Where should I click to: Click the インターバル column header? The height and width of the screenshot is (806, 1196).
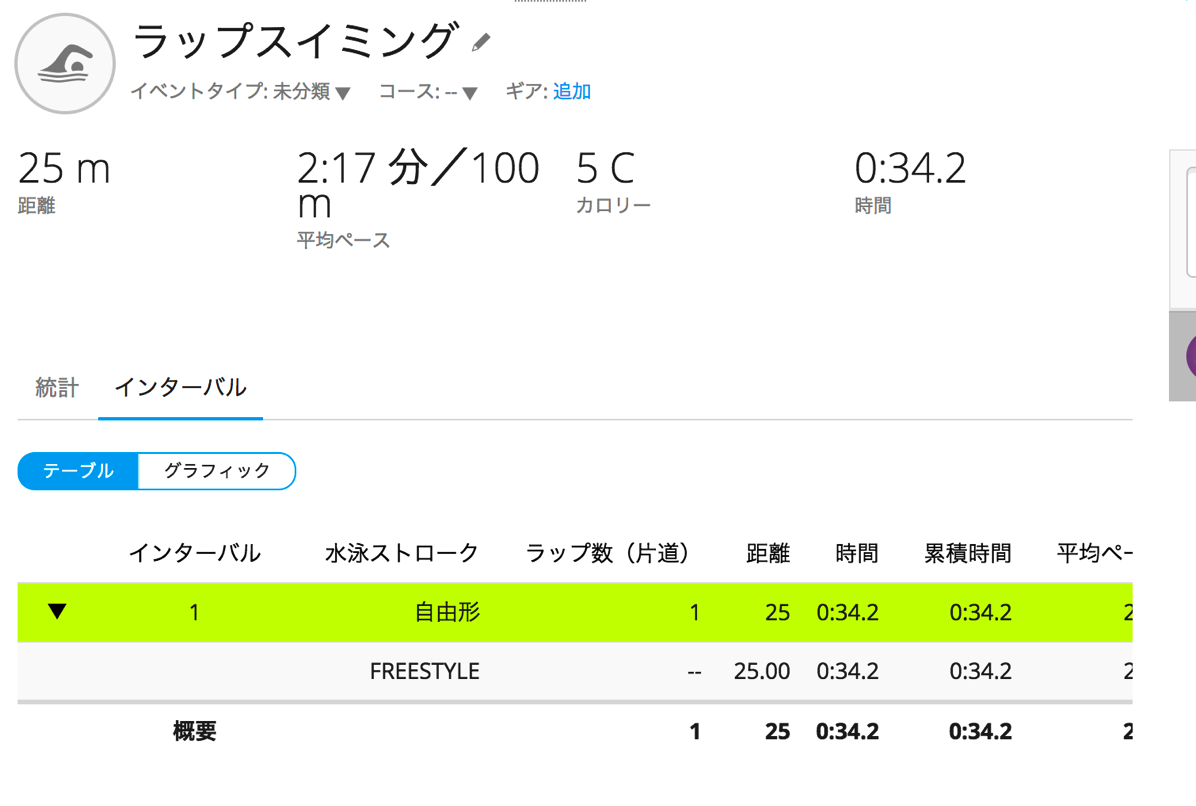tap(195, 553)
